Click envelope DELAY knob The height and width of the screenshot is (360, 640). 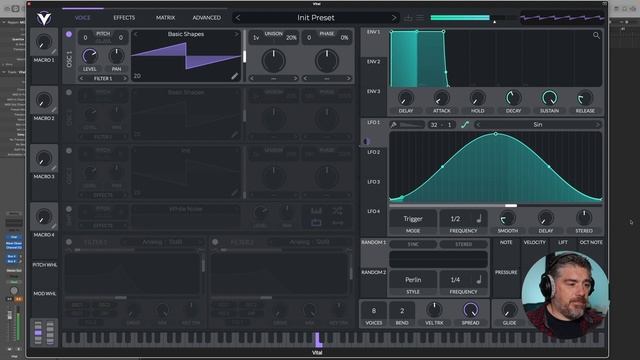pyautogui.click(x=405, y=98)
